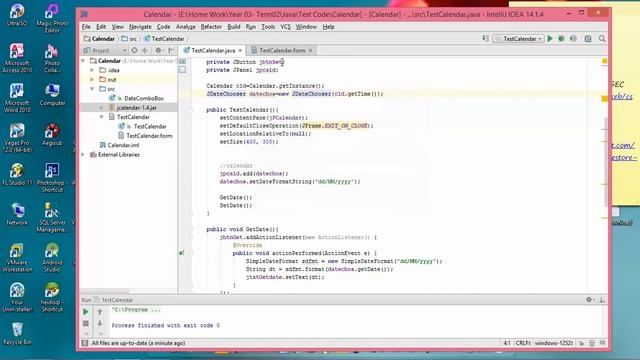Click src breadcrumb in navigation bar
Screen dimensions: 640x360
click(129, 39)
